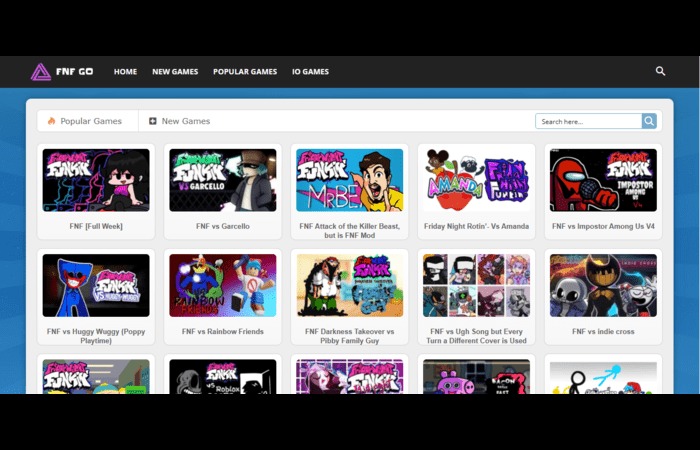
Task: Open the indie cross game thumbnail
Action: coord(603,285)
